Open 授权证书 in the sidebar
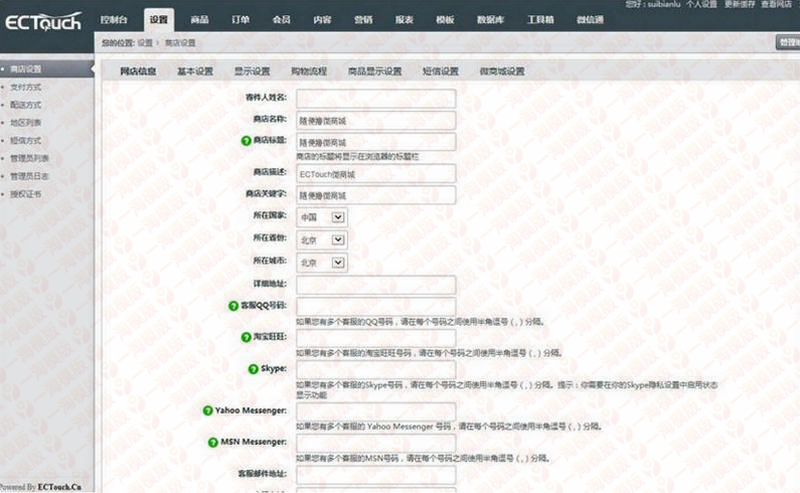 [26, 194]
